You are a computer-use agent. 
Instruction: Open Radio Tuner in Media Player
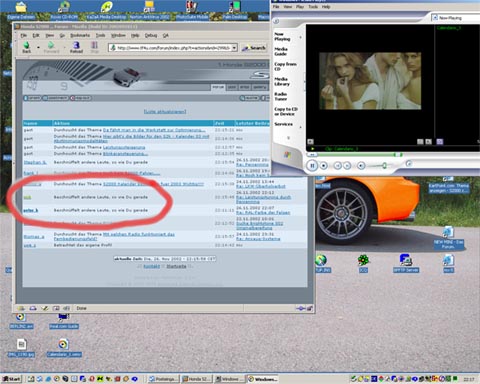tap(281, 96)
